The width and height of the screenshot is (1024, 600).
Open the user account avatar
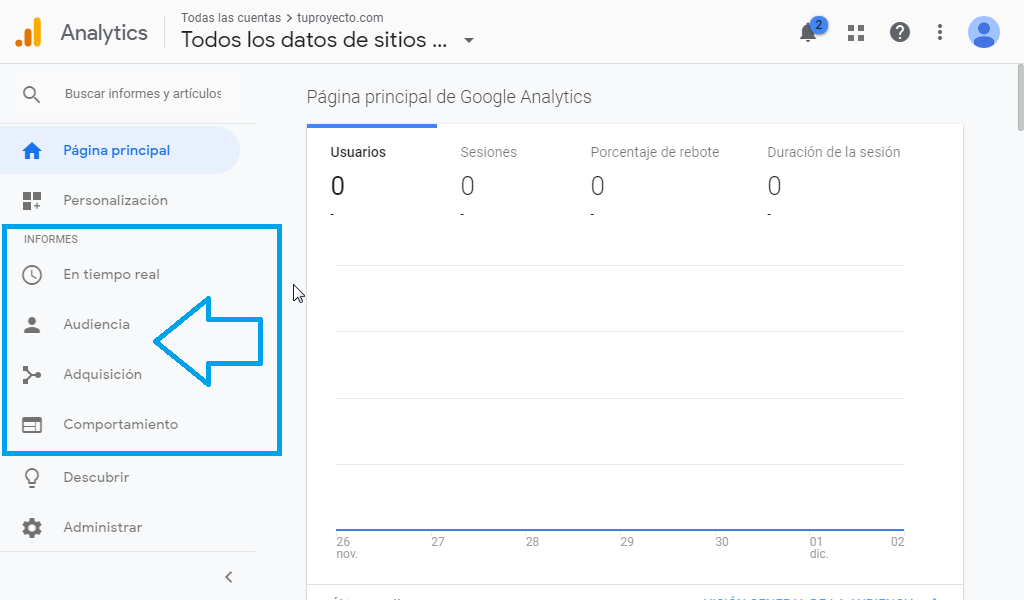point(983,33)
